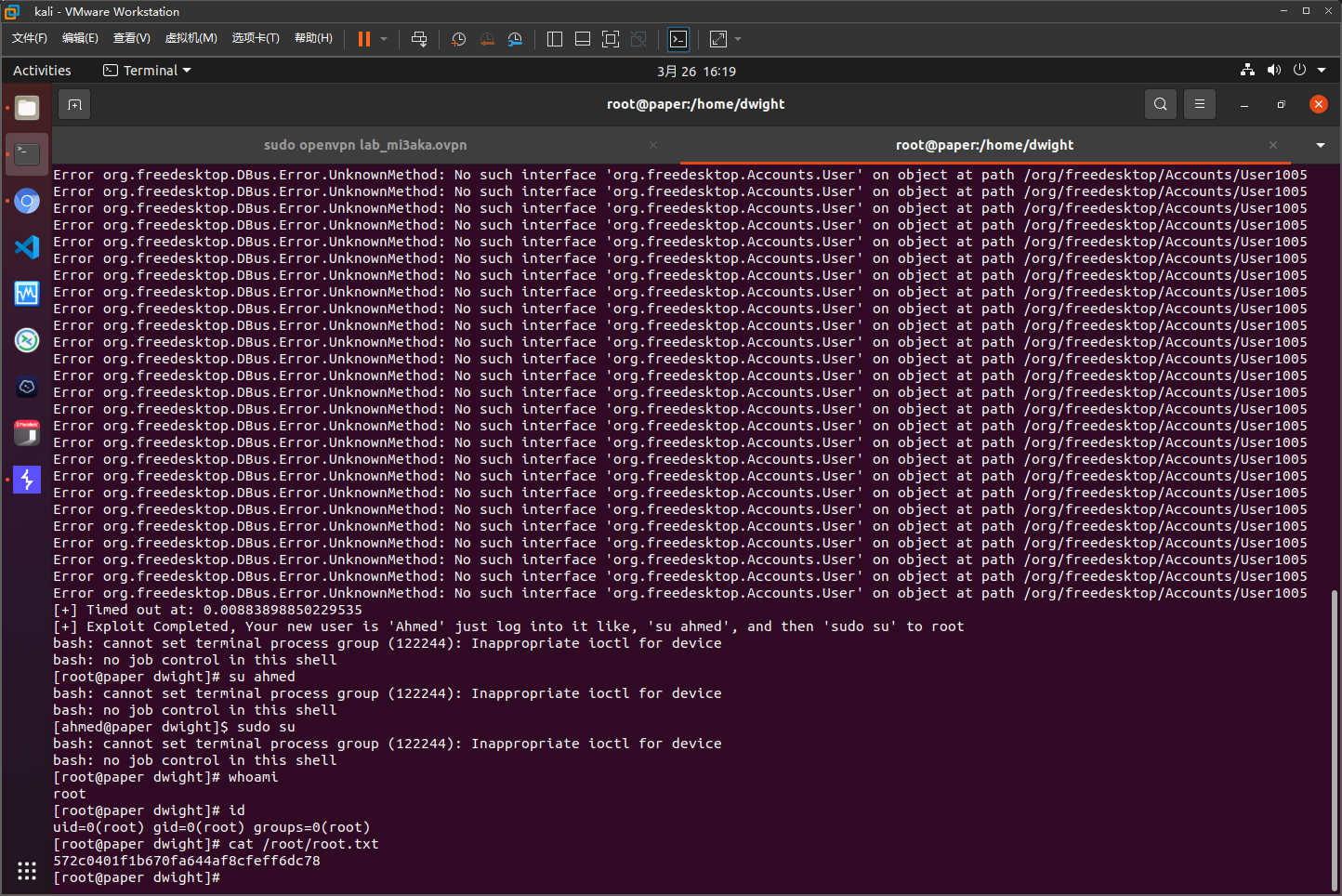Image resolution: width=1342 pixels, height=896 pixels.
Task: Close the 'sudo openvpn lab_mi3aka.ovpn' tab
Action: 653,145
